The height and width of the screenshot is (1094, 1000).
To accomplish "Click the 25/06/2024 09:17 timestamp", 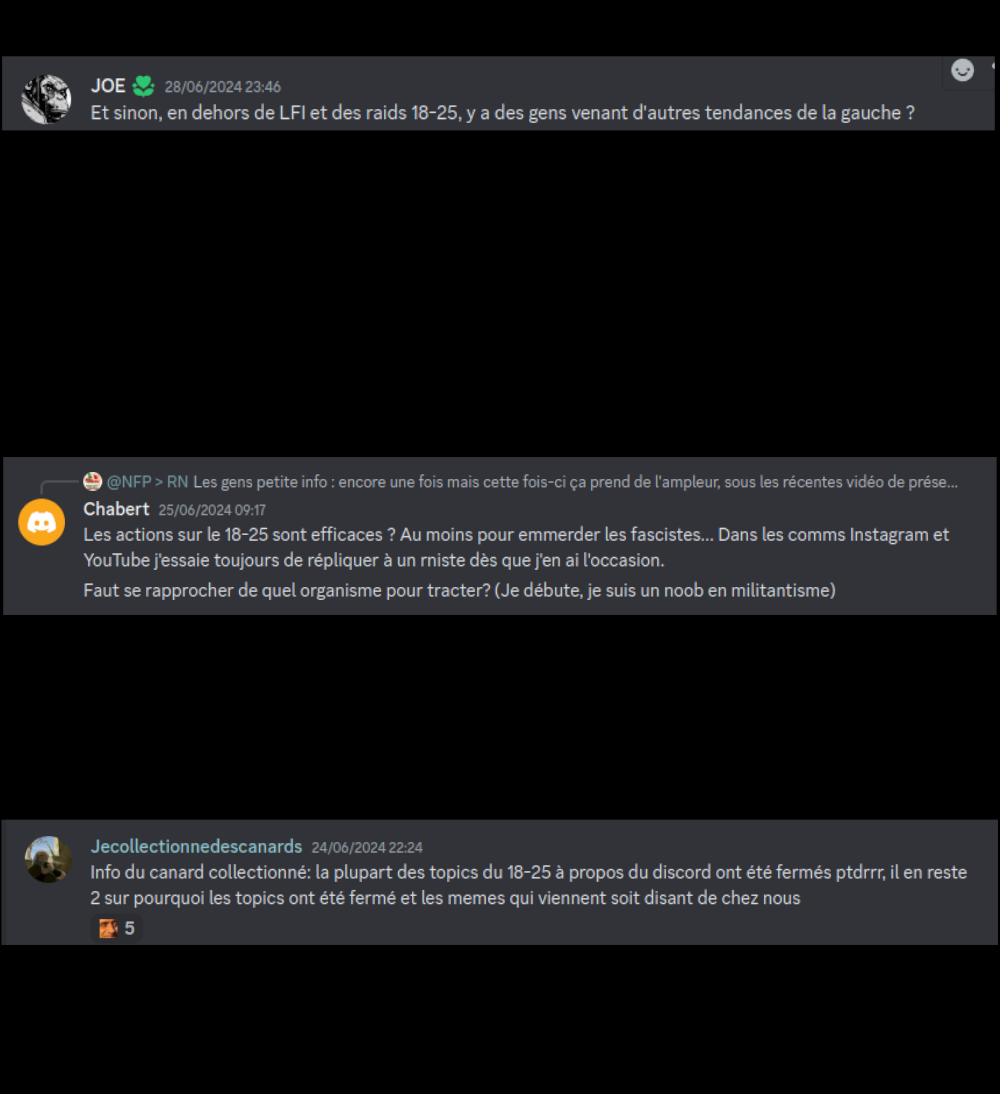I will (212, 510).
